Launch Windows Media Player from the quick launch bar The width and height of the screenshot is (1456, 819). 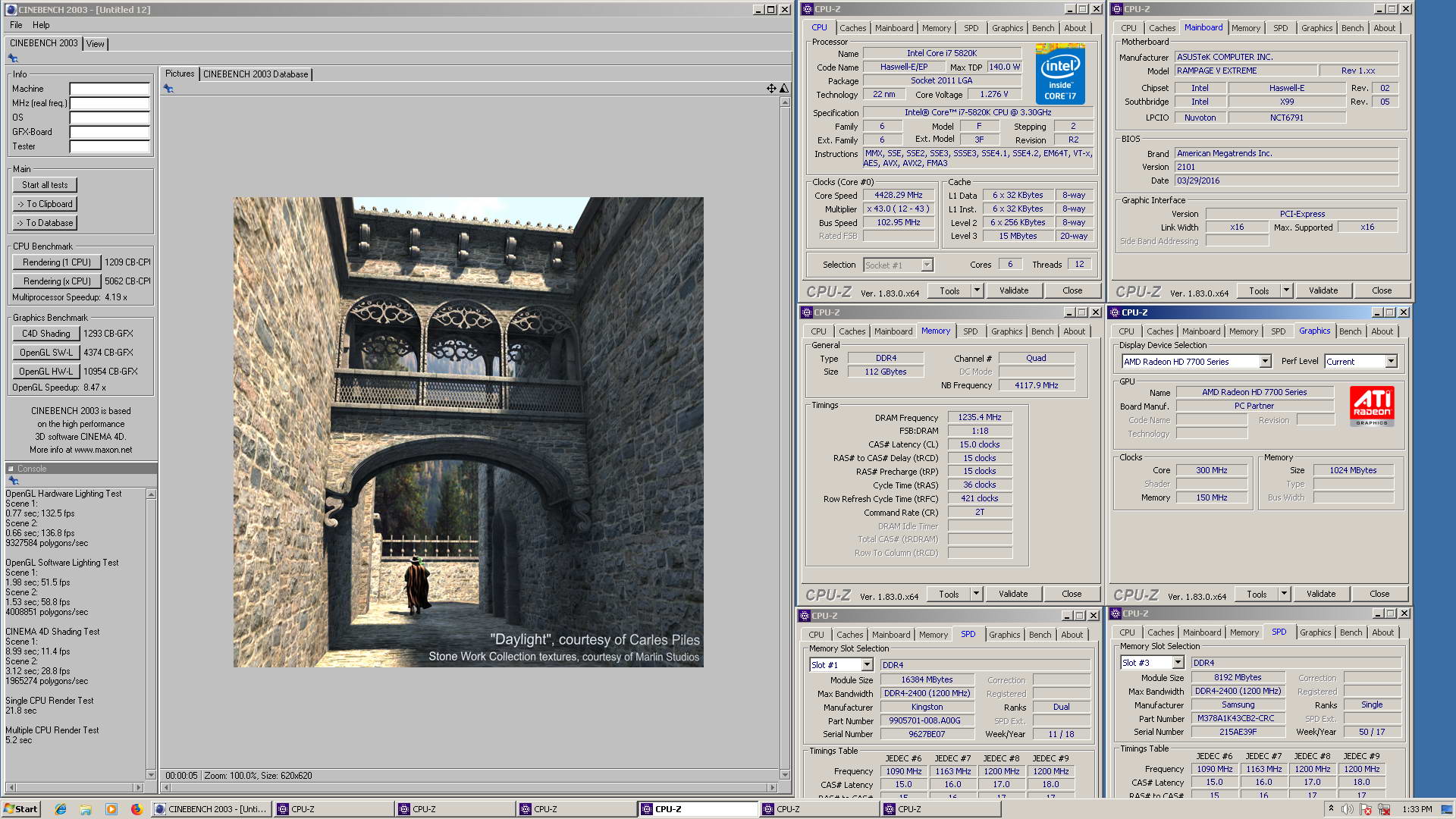(111, 809)
